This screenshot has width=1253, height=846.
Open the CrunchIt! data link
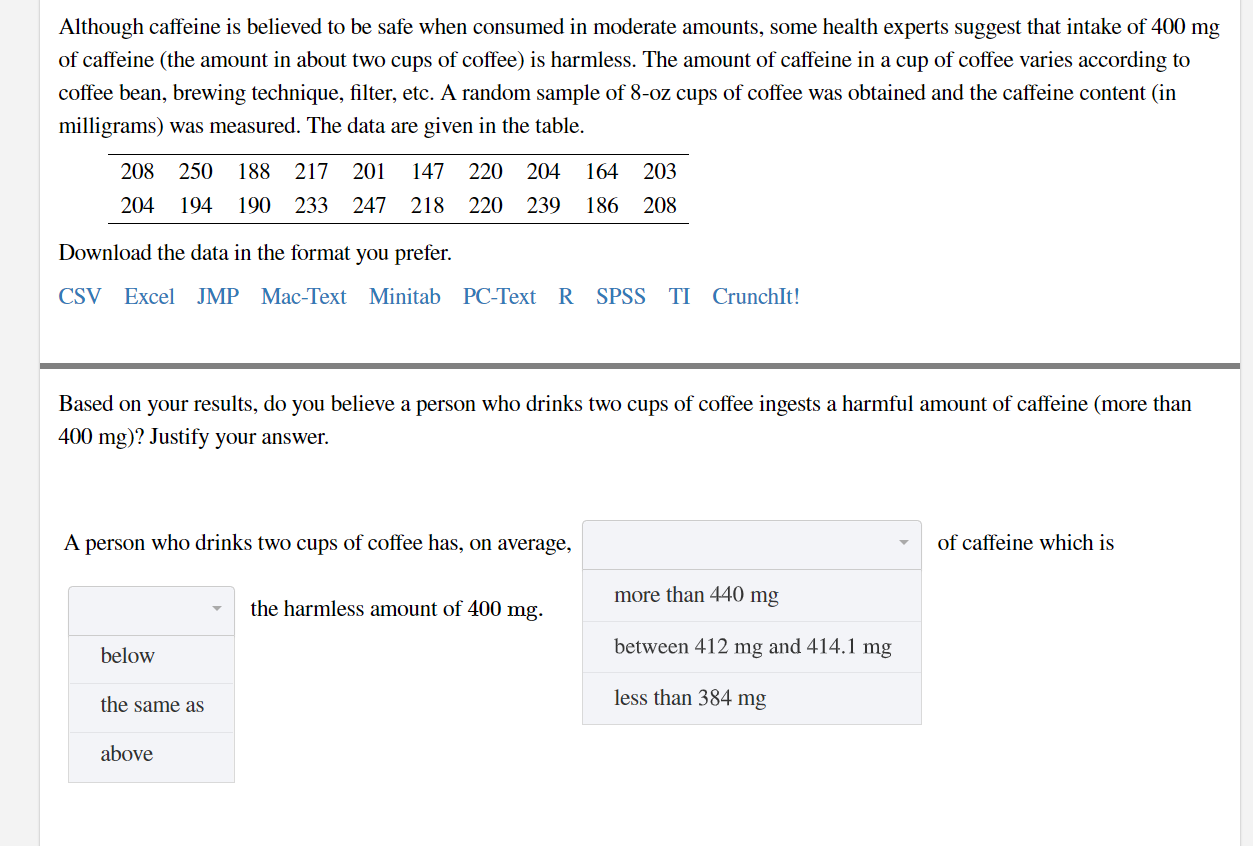click(x=755, y=296)
